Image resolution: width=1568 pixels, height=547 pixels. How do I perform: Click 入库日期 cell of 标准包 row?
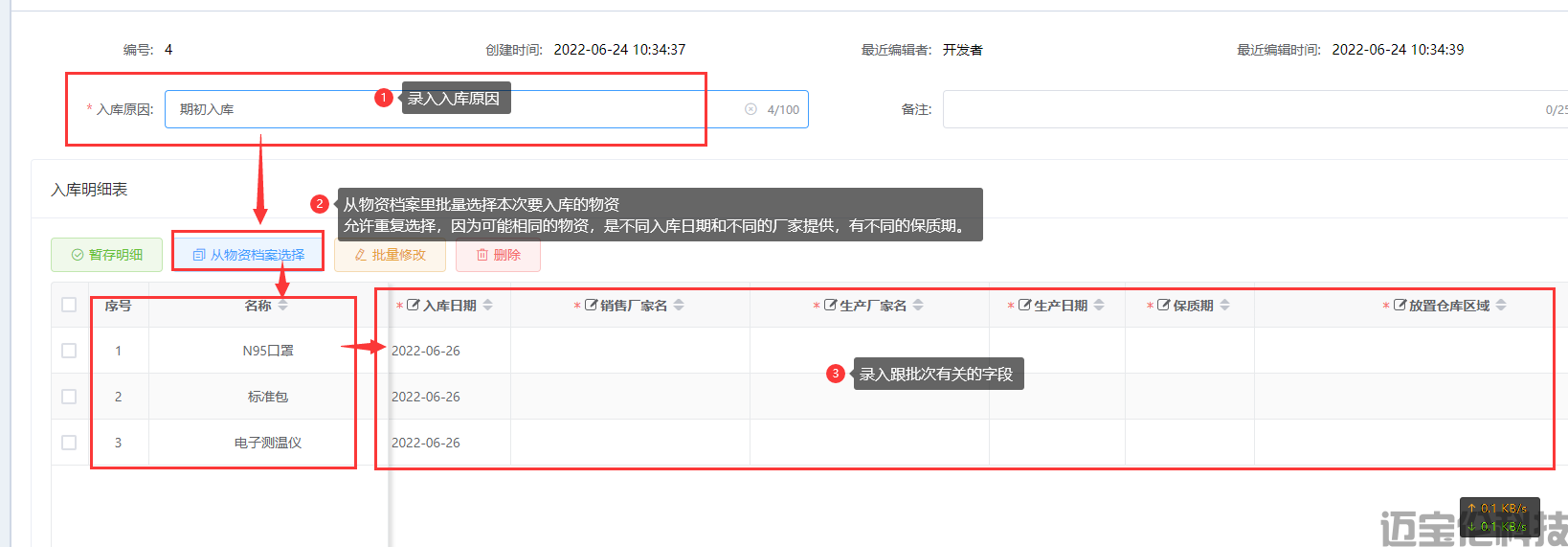tap(426, 397)
